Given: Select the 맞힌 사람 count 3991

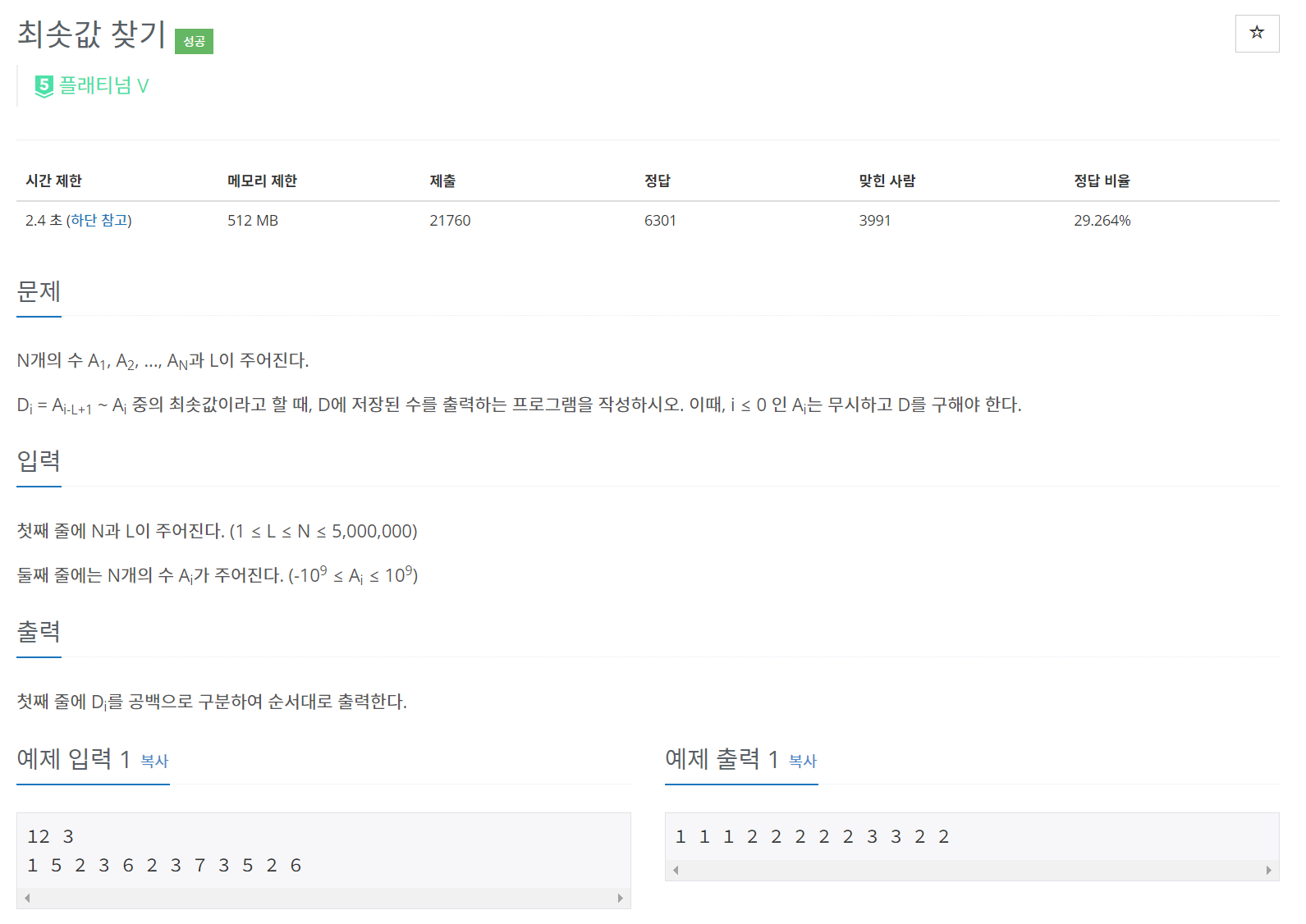Looking at the screenshot, I should [x=875, y=220].
